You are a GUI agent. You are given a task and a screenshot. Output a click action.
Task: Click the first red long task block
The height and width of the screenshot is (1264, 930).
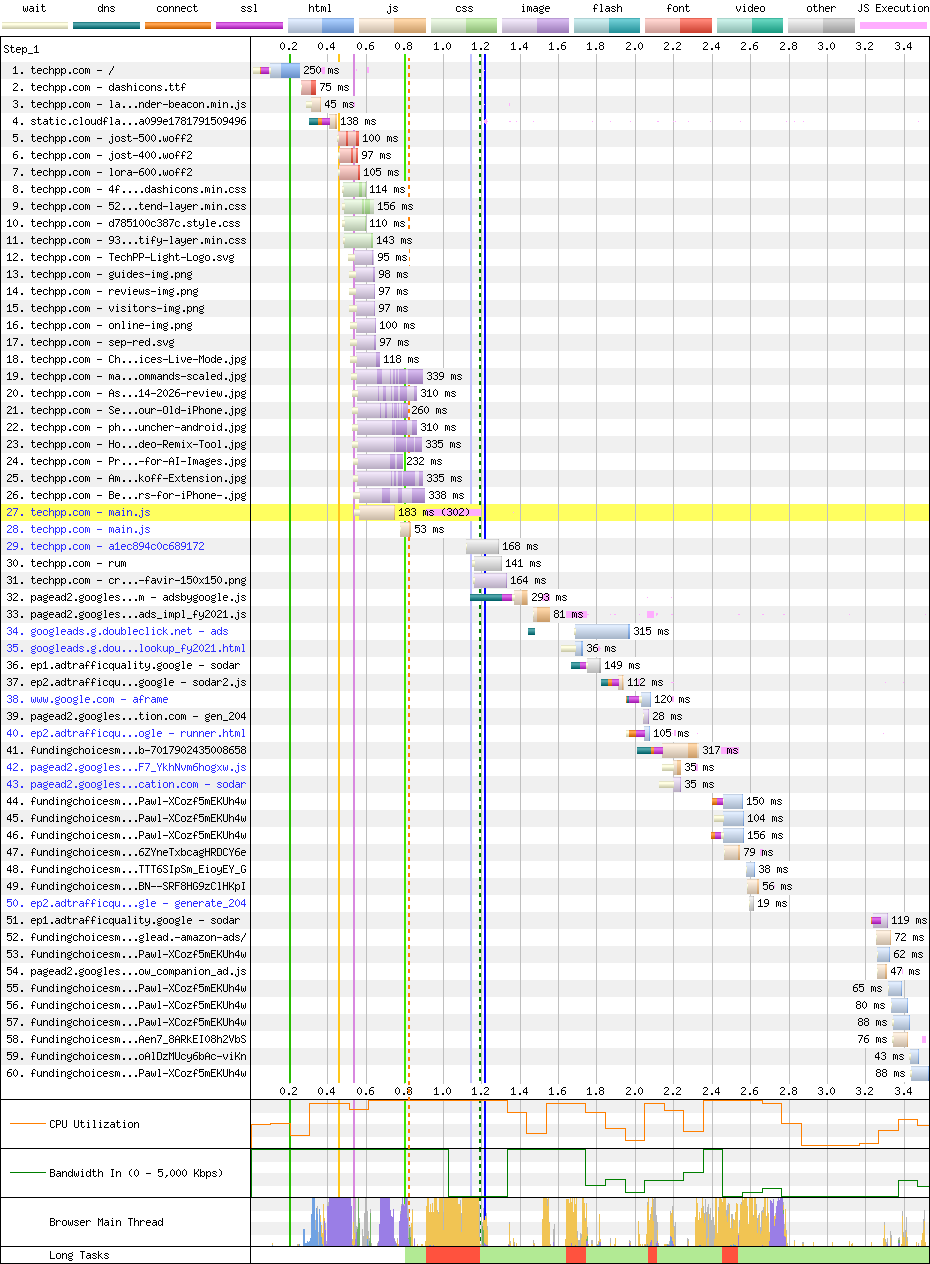[x=453, y=1254]
